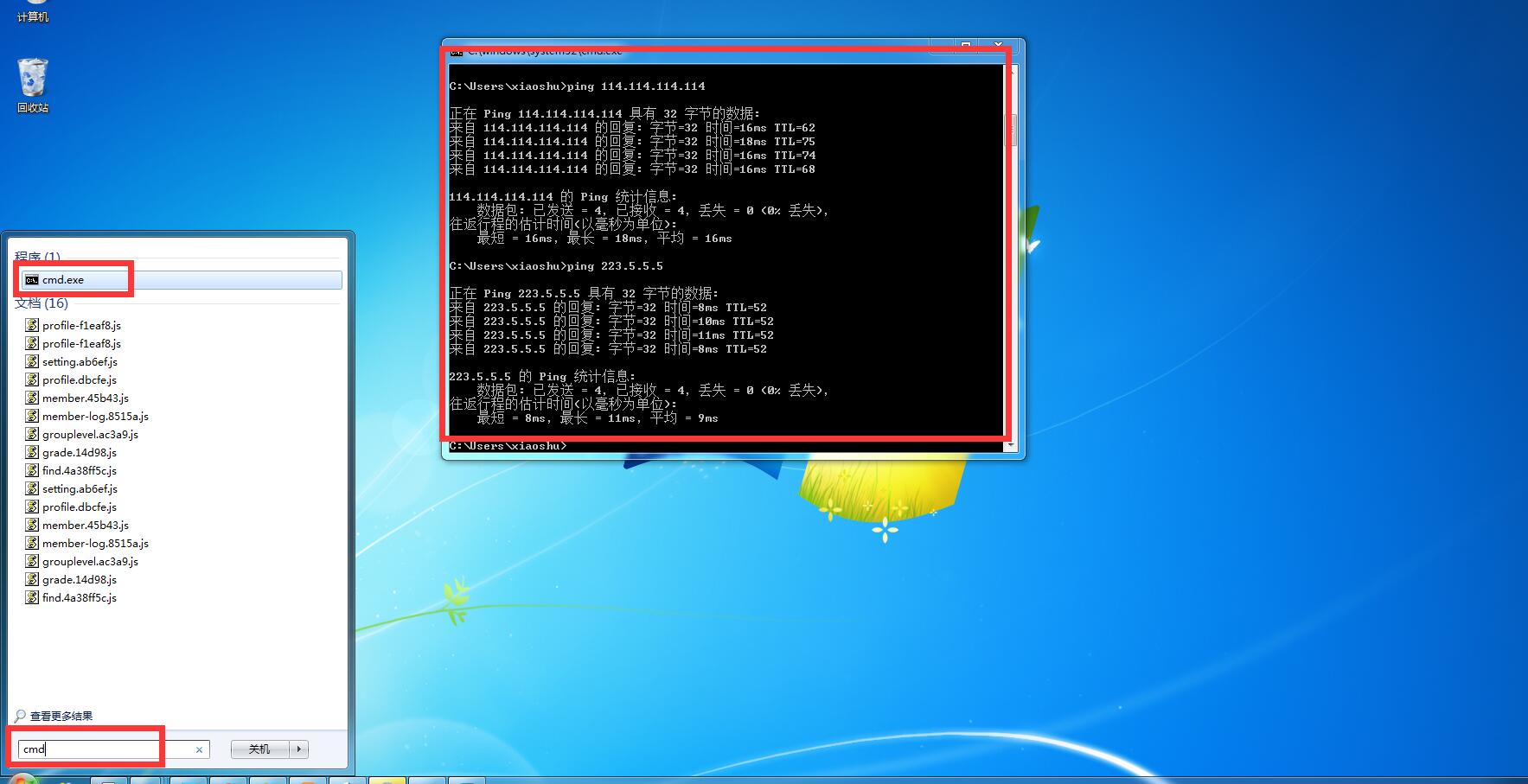
Task: Click the script icon of second find.4a38ff5c.js
Action: [32, 597]
